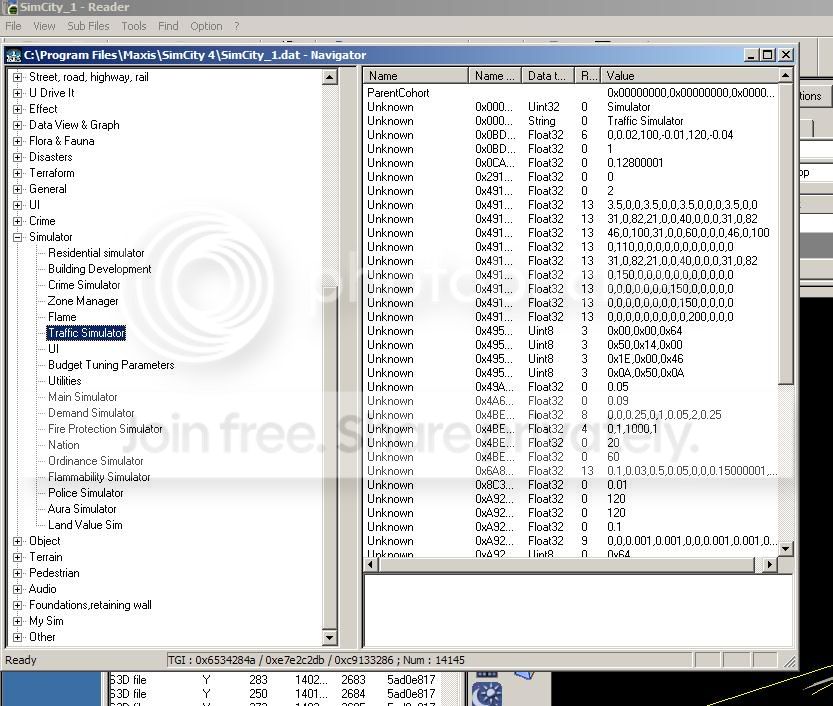Expand the Terraform node
The width and height of the screenshot is (833, 706).
click(x=18, y=173)
